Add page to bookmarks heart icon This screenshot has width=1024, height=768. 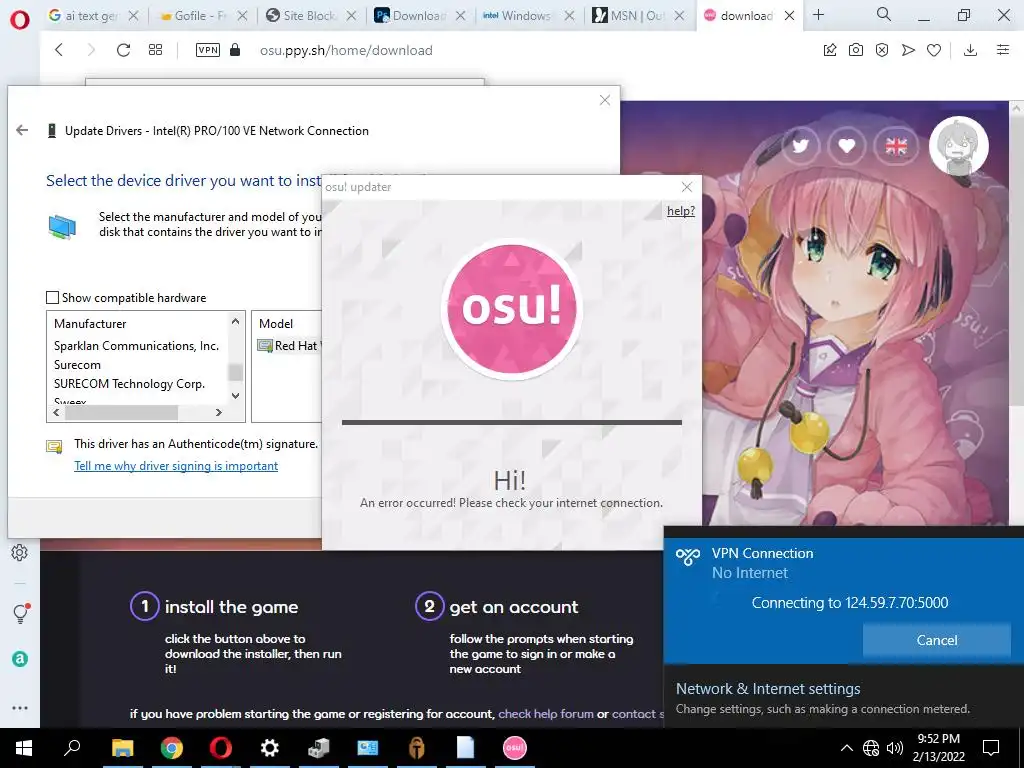pos(934,50)
